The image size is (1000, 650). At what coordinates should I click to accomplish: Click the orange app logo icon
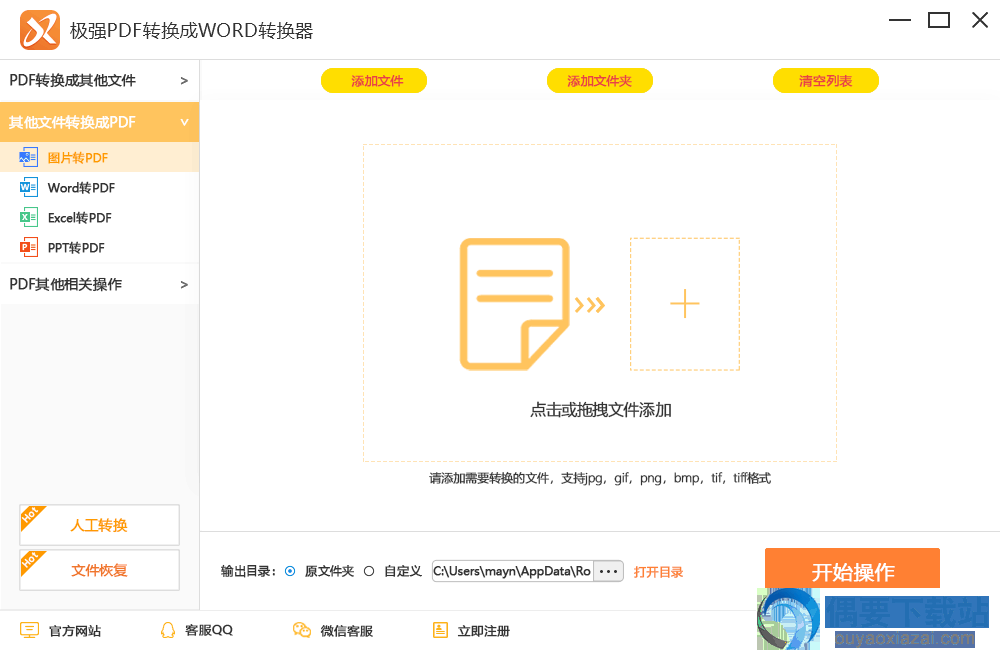point(40,30)
